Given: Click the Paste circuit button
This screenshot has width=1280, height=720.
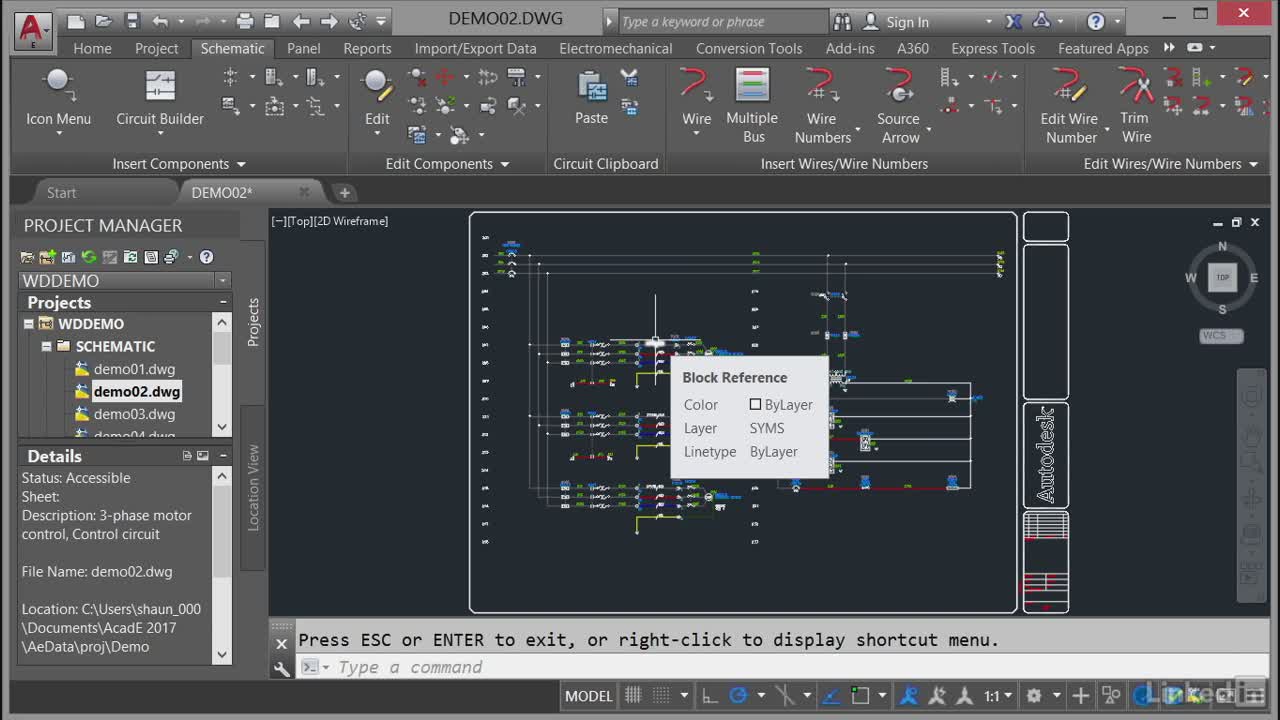Looking at the screenshot, I should point(591,98).
